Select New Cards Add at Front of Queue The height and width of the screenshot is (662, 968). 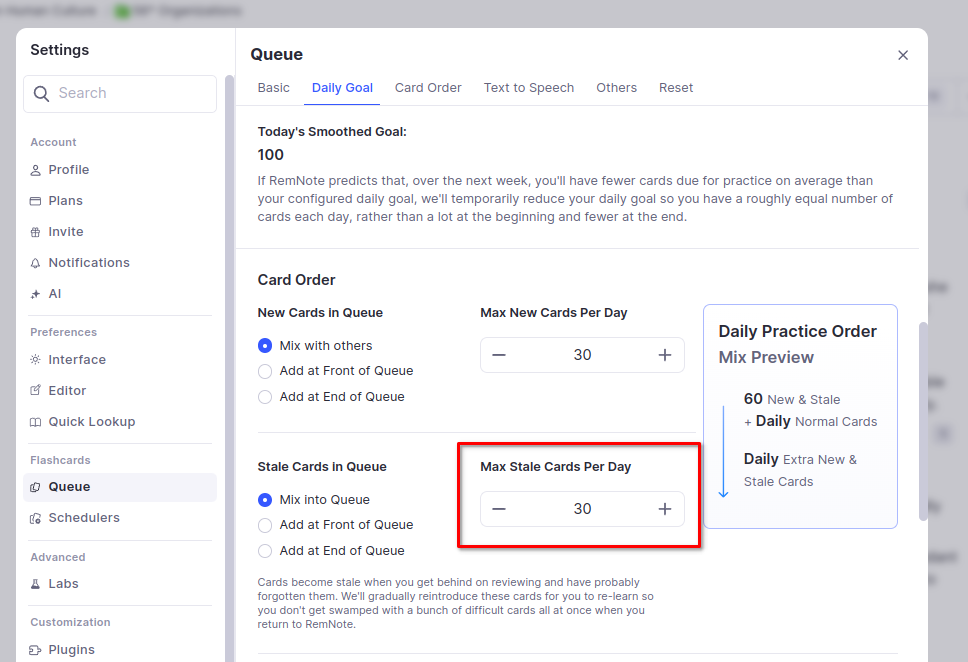pyautogui.click(x=265, y=371)
